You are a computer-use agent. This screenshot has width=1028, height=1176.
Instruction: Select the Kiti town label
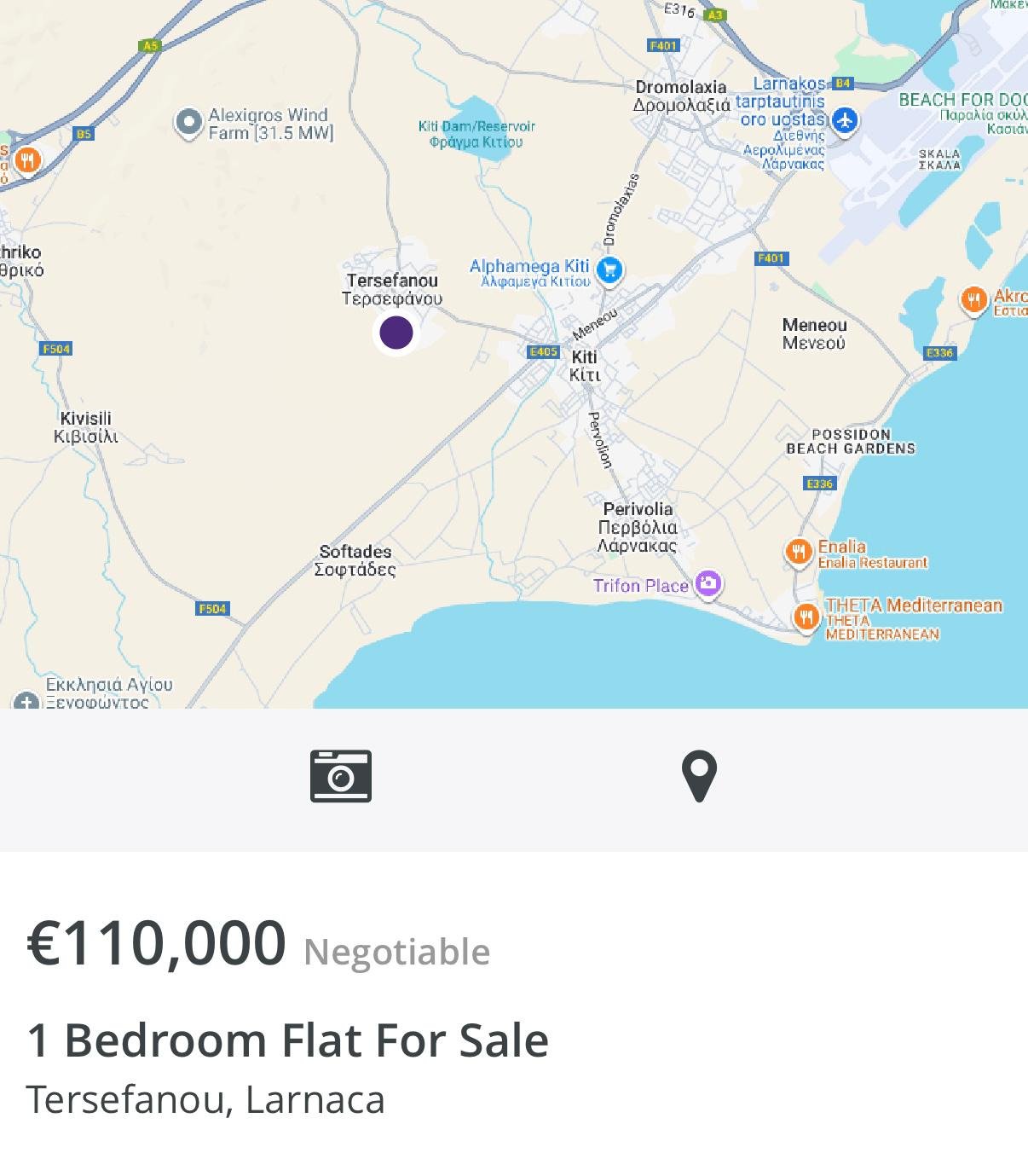[x=585, y=366]
